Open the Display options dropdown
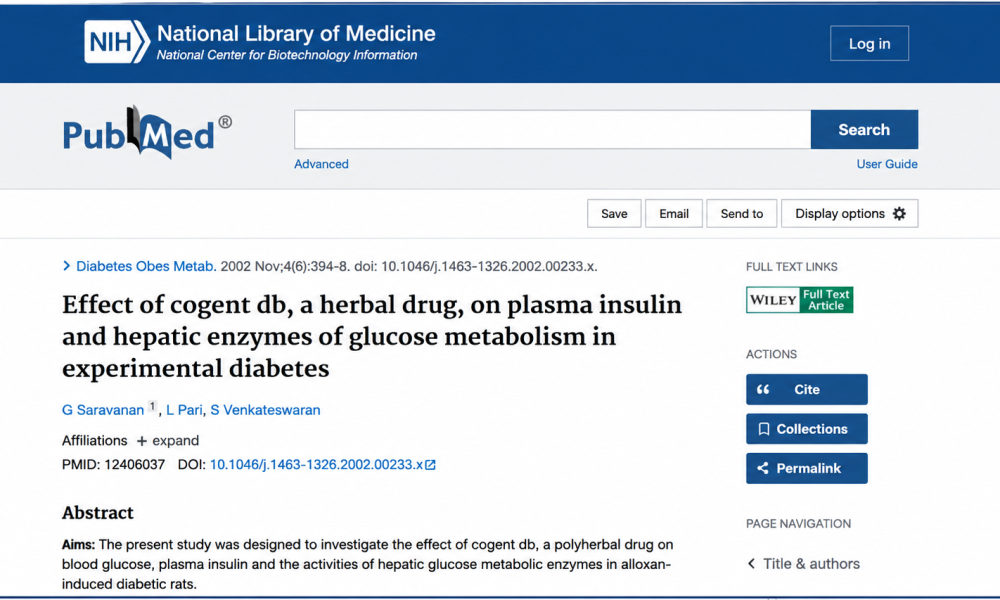This screenshot has width=1000, height=600. (x=849, y=214)
